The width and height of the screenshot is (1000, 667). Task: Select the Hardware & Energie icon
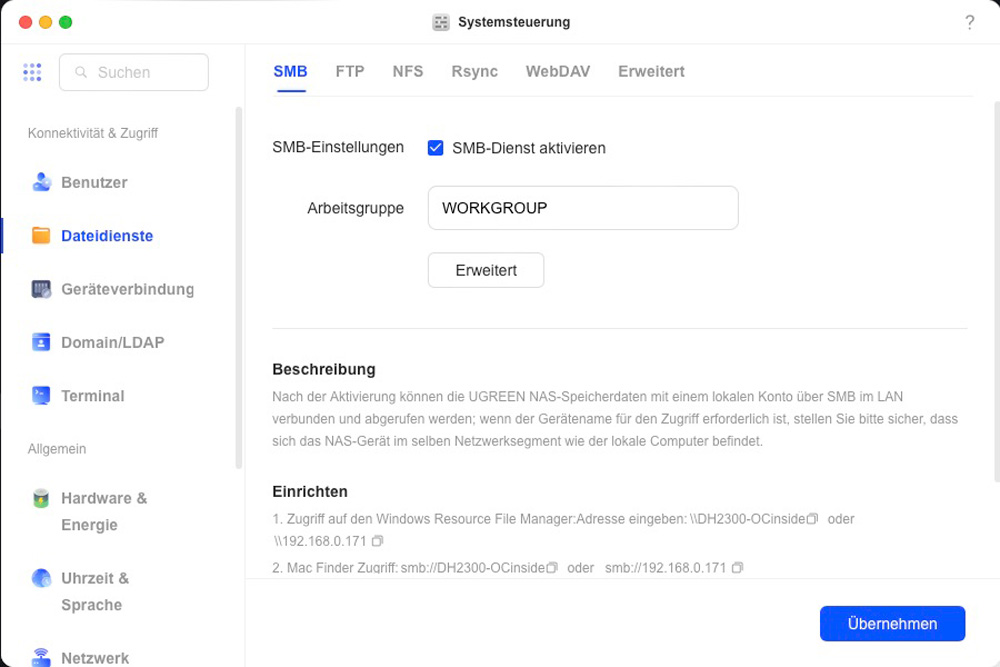[x=41, y=498]
